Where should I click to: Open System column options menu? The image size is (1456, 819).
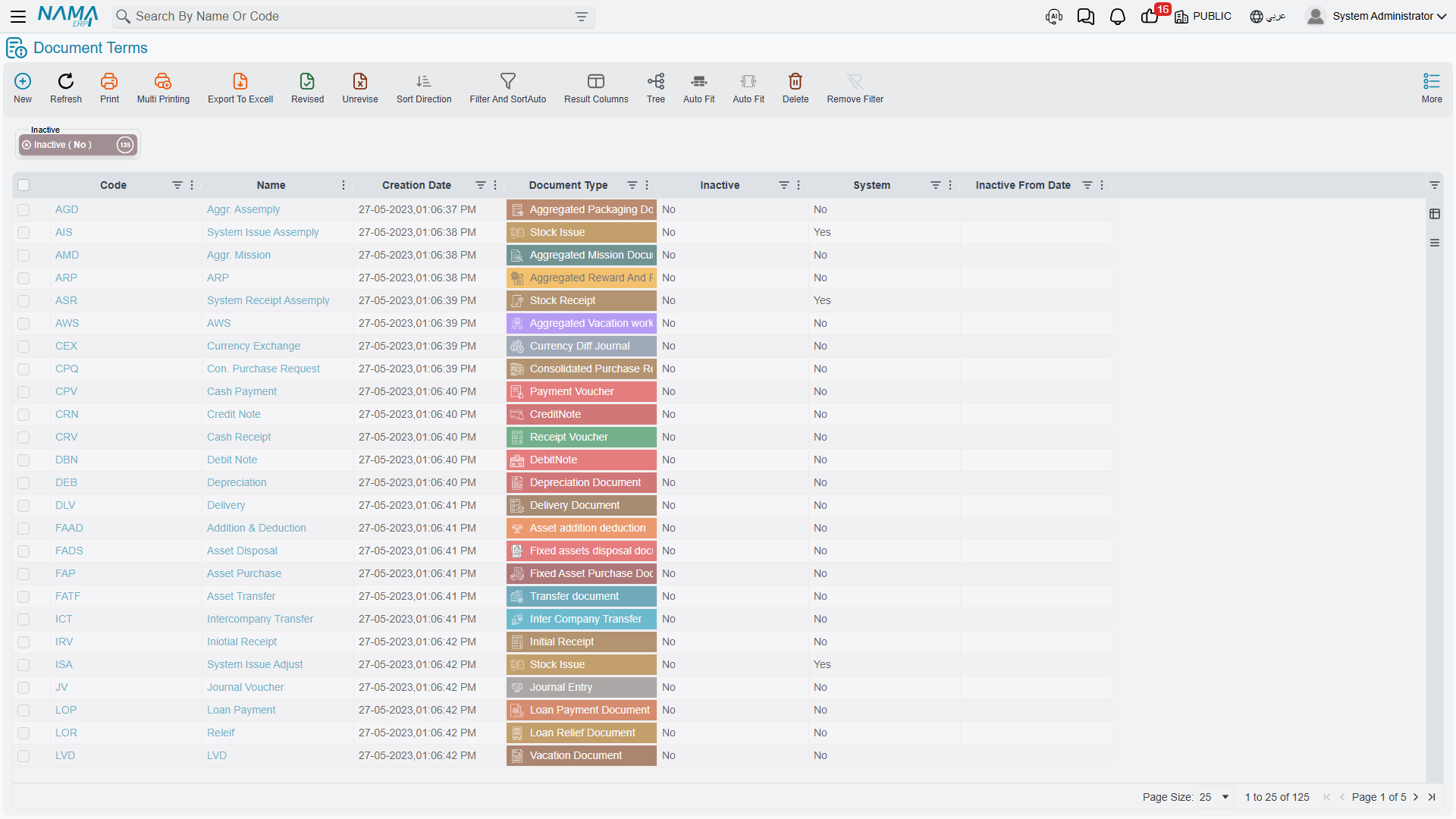pyautogui.click(x=950, y=185)
